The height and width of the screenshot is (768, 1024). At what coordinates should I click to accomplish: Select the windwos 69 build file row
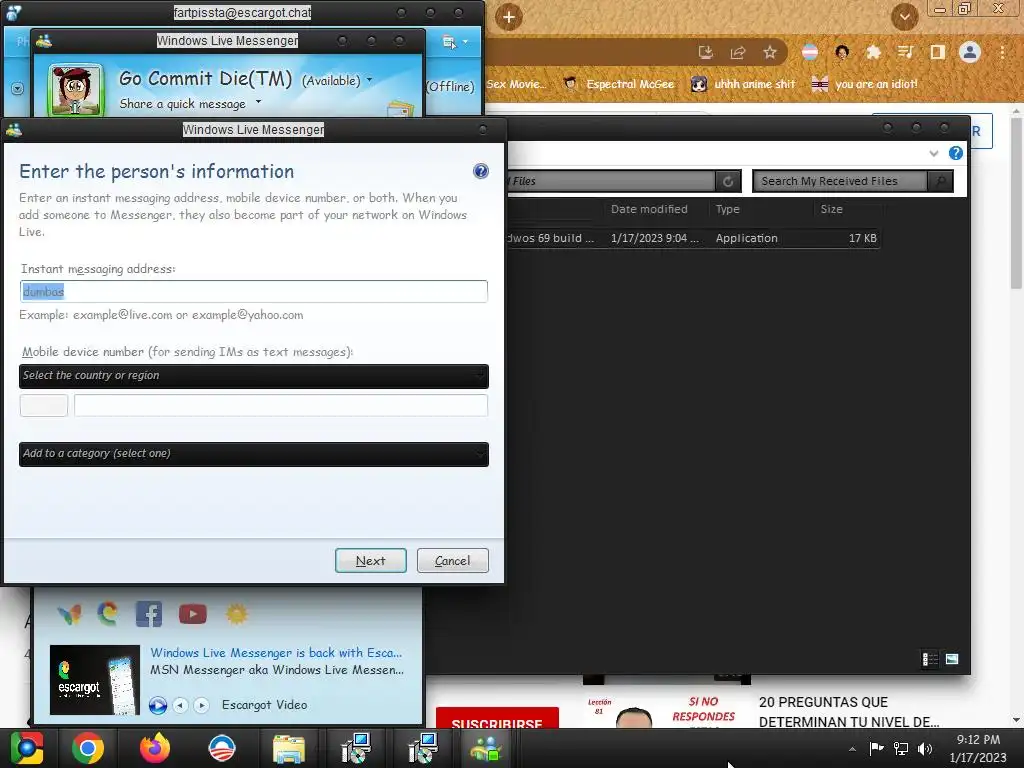pyautogui.click(x=694, y=238)
